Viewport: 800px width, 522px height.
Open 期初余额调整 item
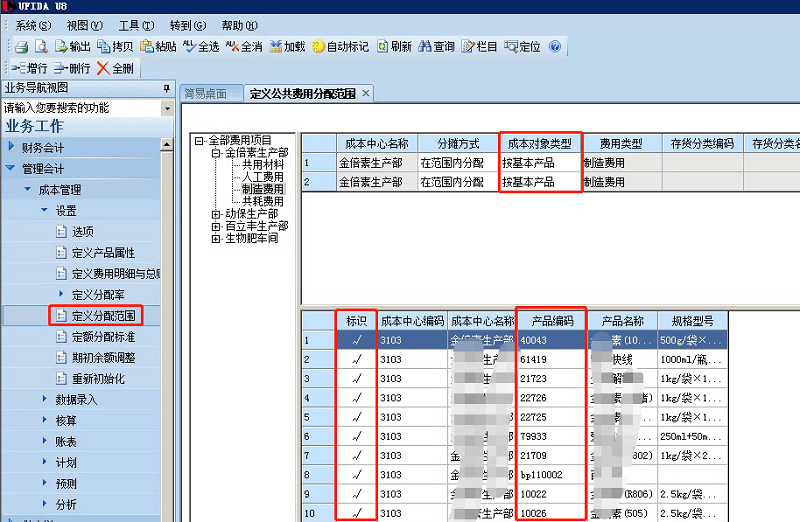95,358
